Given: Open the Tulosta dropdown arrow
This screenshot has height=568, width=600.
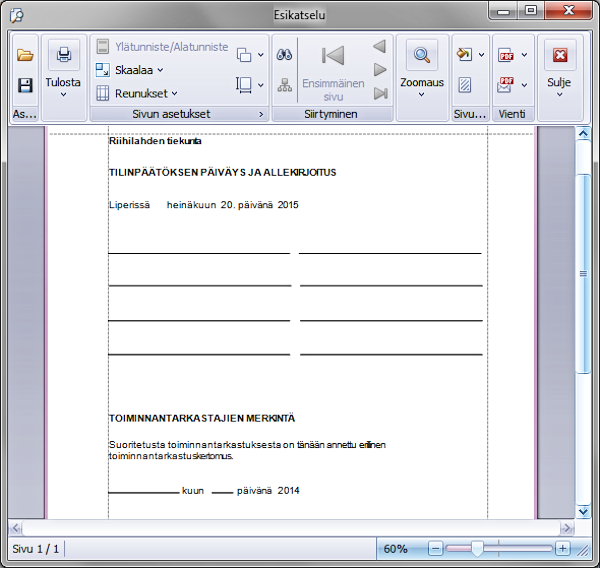Looking at the screenshot, I should click(x=63, y=95).
